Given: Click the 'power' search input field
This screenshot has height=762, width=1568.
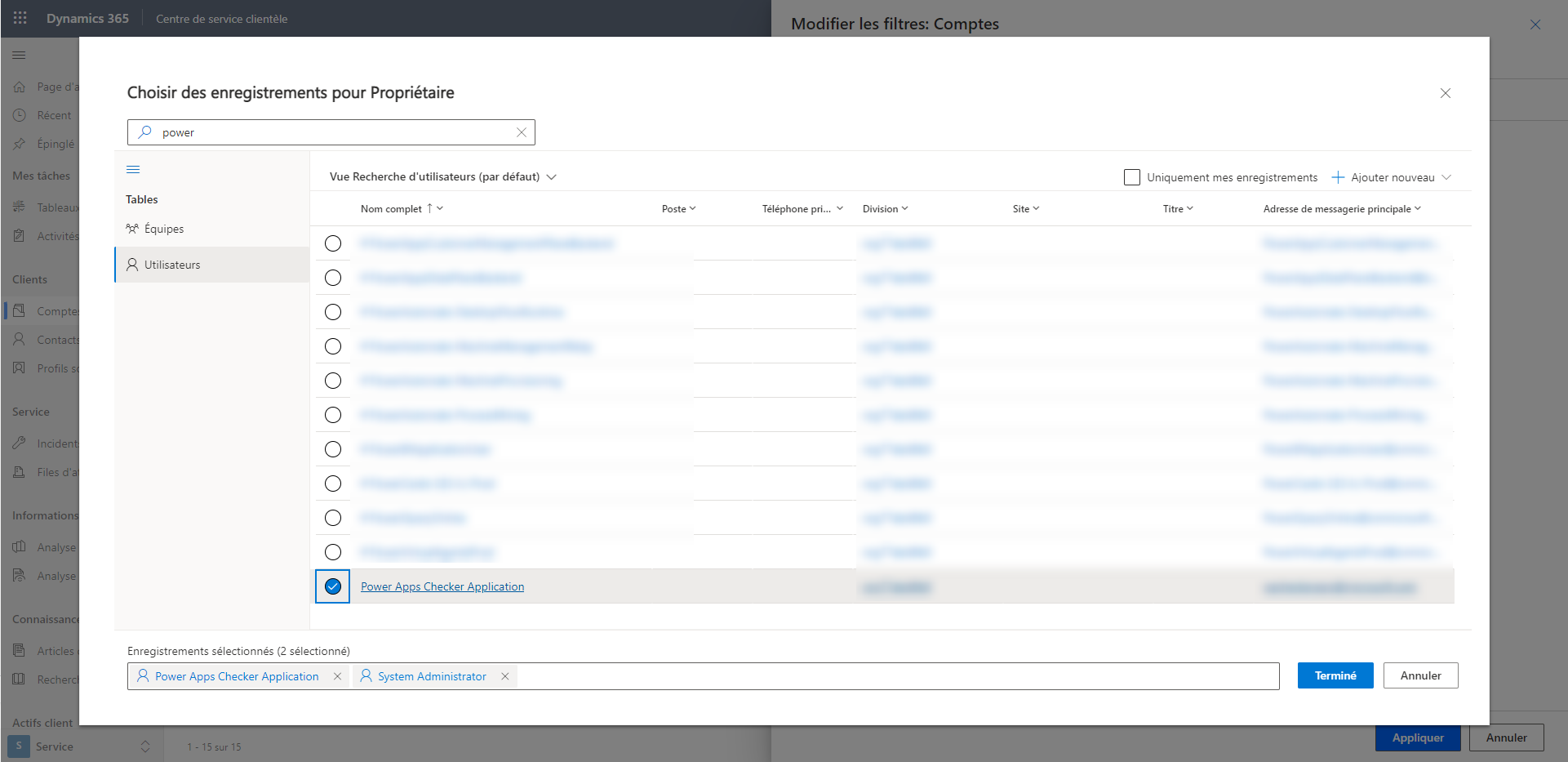Looking at the screenshot, I should coord(331,132).
